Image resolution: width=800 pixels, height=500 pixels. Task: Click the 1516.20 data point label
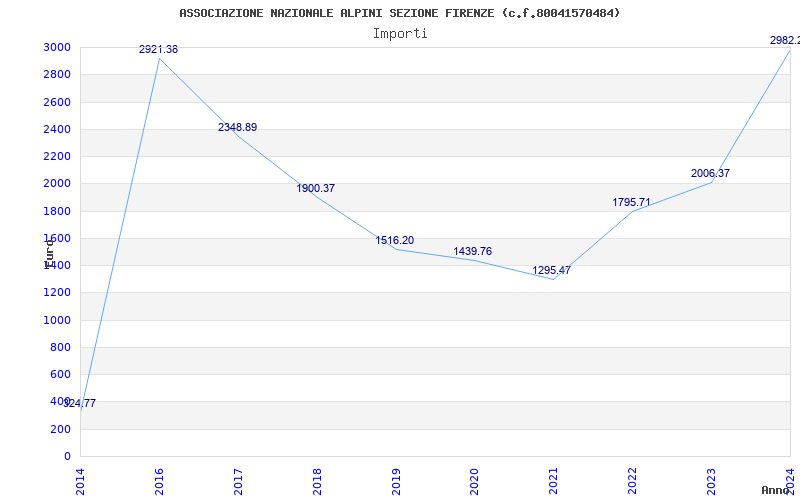pyautogui.click(x=394, y=240)
